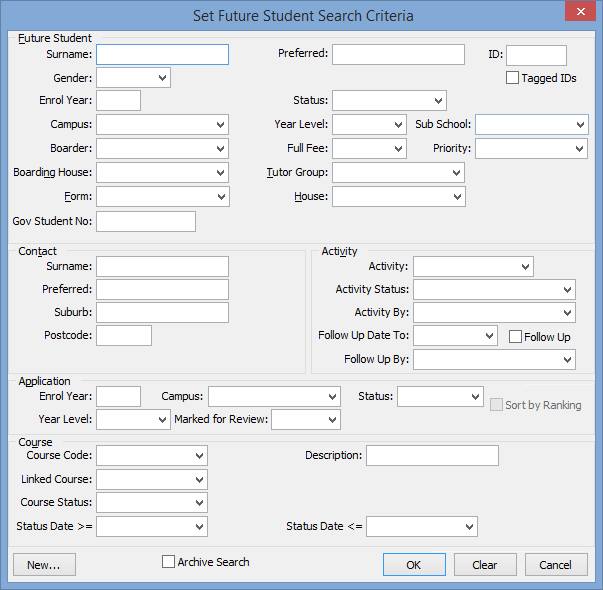Expand the Activity Status dropdown
The image size is (603, 590).
click(x=494, y=290)
